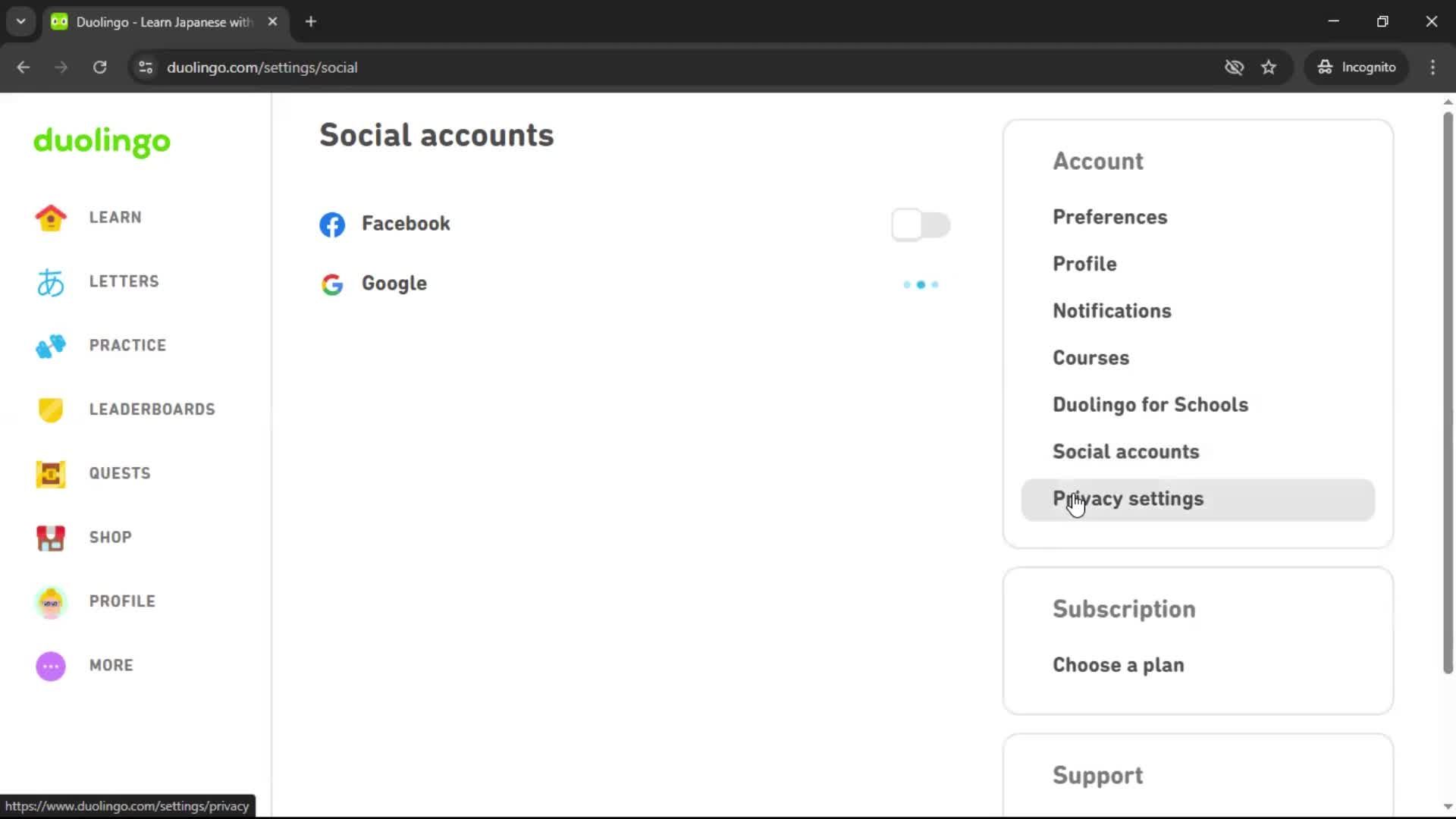Expand the tab search chevron
This screenshot has height=819, width=1456.
click(x=20, y=21)
